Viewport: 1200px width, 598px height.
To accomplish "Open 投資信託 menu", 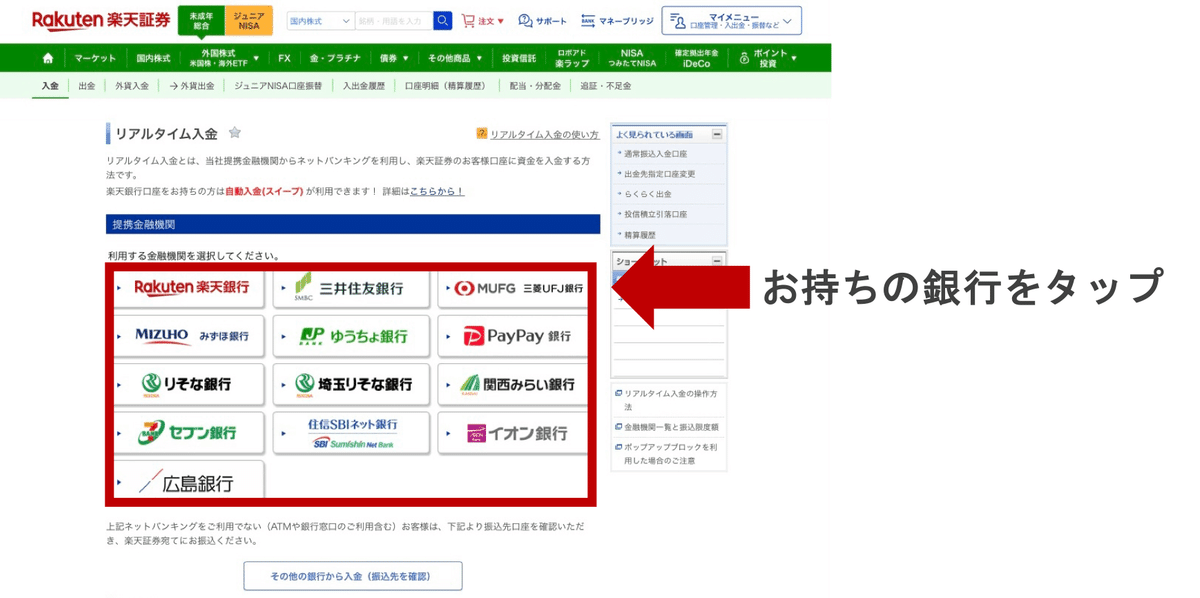I will tap(519, 58).
